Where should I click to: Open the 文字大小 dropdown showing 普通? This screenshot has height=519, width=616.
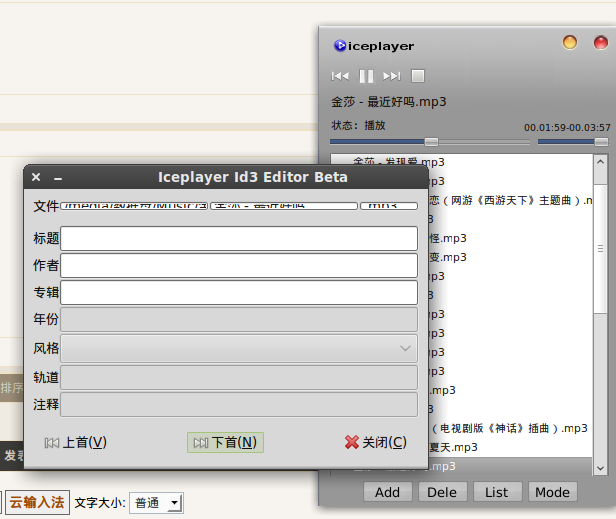(156, 503)
